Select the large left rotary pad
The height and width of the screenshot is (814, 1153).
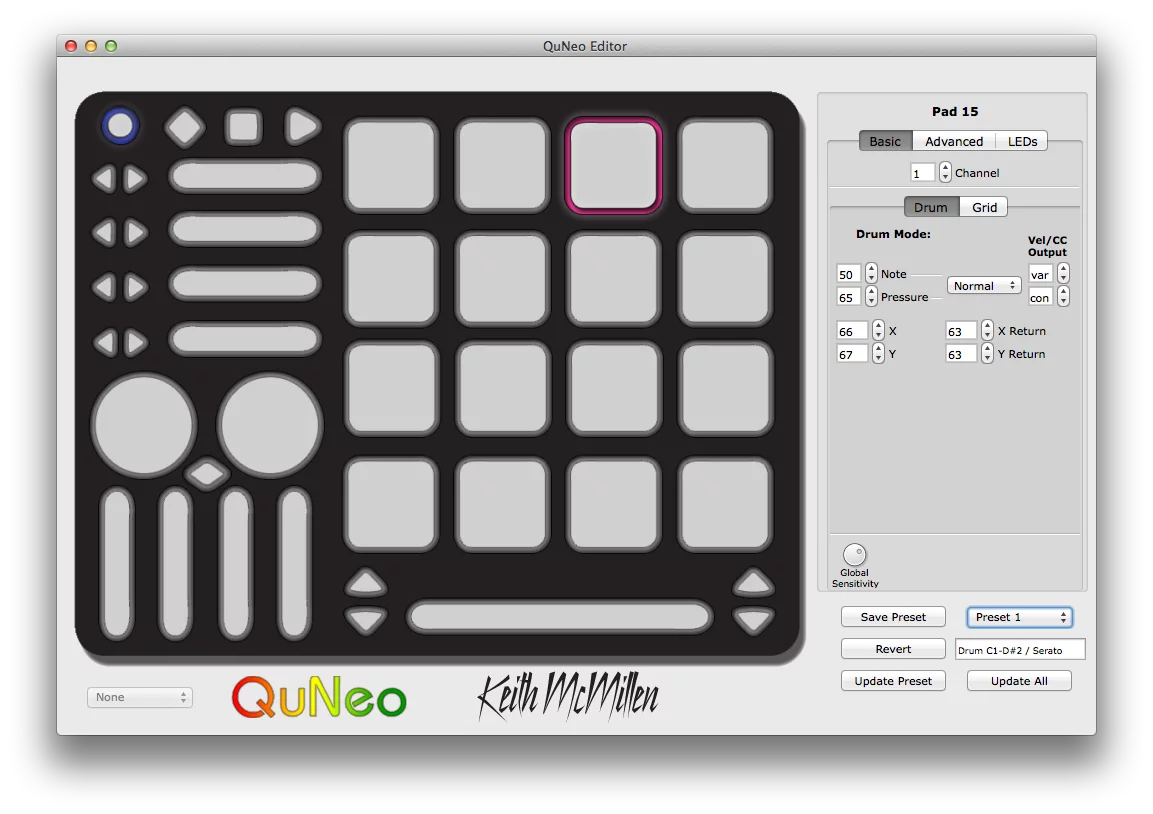pyautogui.click(x=144, y=425)
